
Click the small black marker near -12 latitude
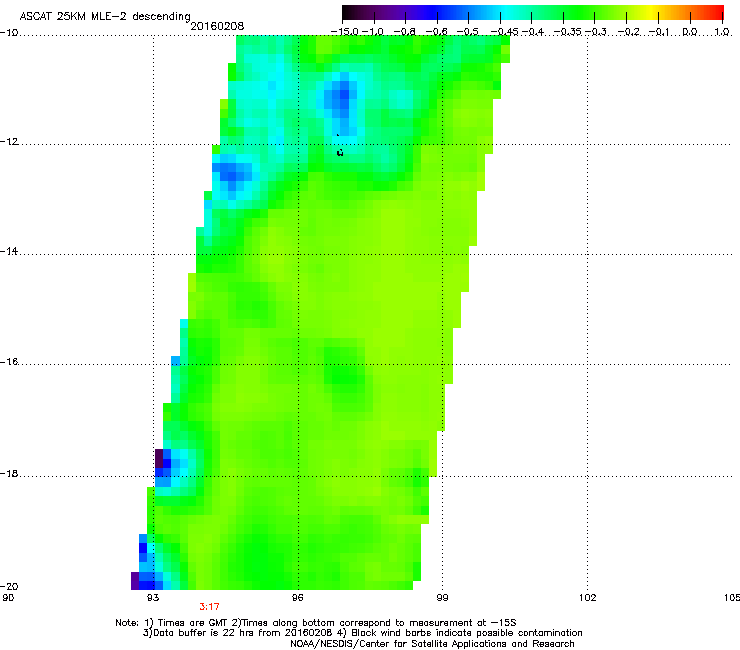[x=340, y=152]
